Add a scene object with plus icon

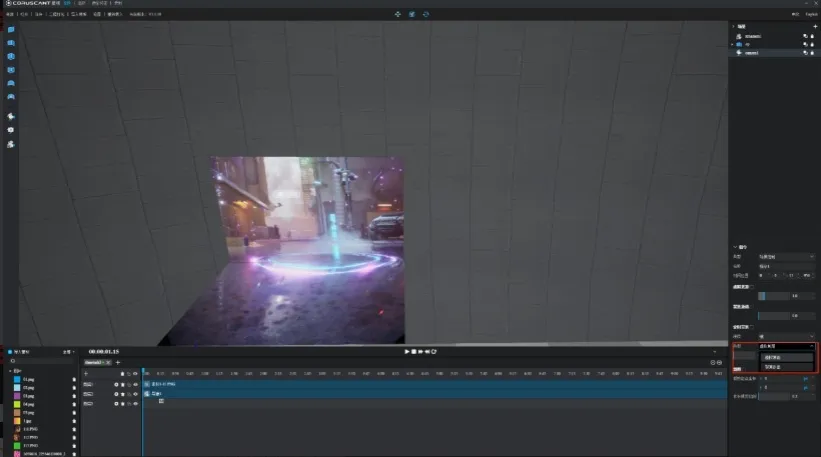point(815,26)
